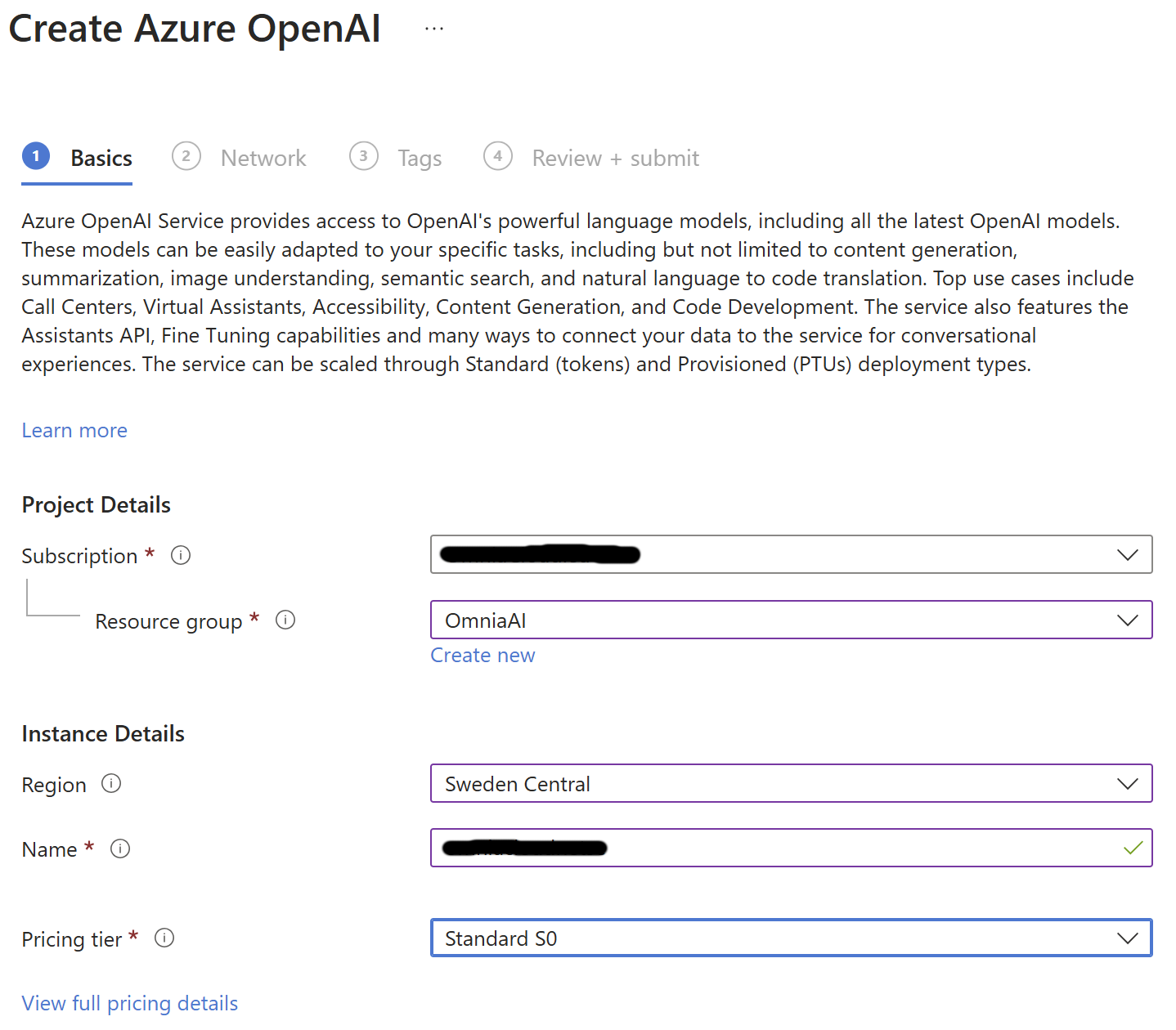This screenshot has height=1030, width=1176.
Task: Follow the Learn more link
Action: (x=74, y=431)
